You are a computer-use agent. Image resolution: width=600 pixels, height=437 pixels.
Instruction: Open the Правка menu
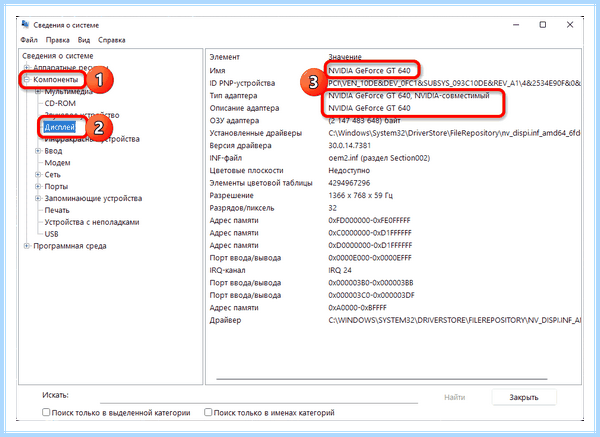(x=57, y=40)
